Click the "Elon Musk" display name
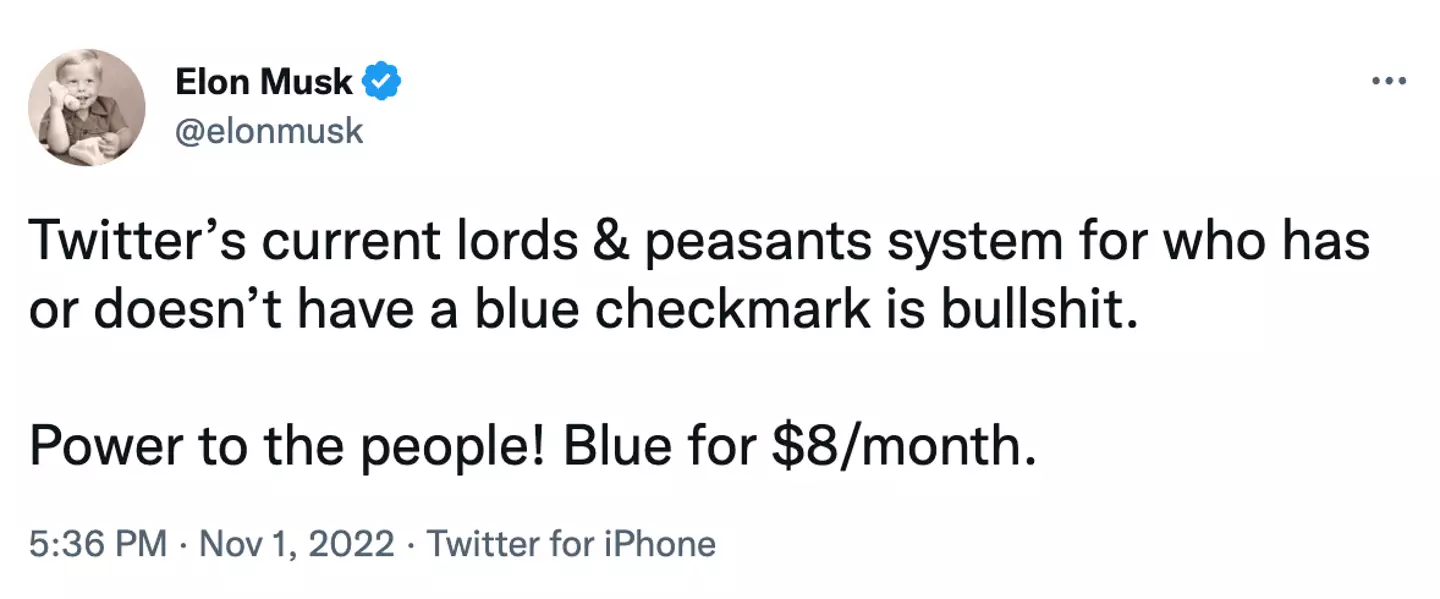The width and height of the screenshot is (1440, 599). [x=264, y=82]
